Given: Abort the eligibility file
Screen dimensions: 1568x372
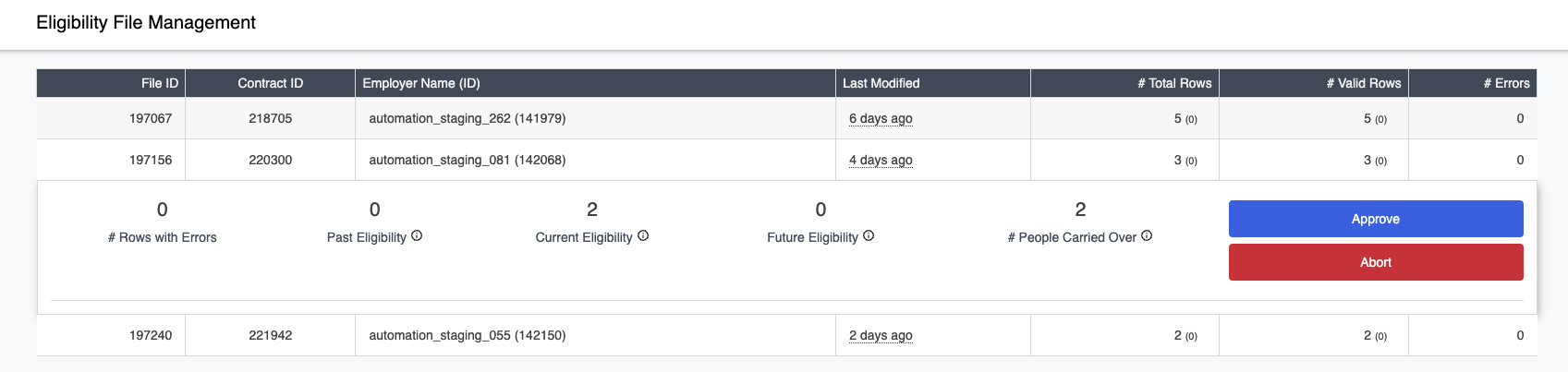Looking at the screenshot, I should coord(1376,262).
